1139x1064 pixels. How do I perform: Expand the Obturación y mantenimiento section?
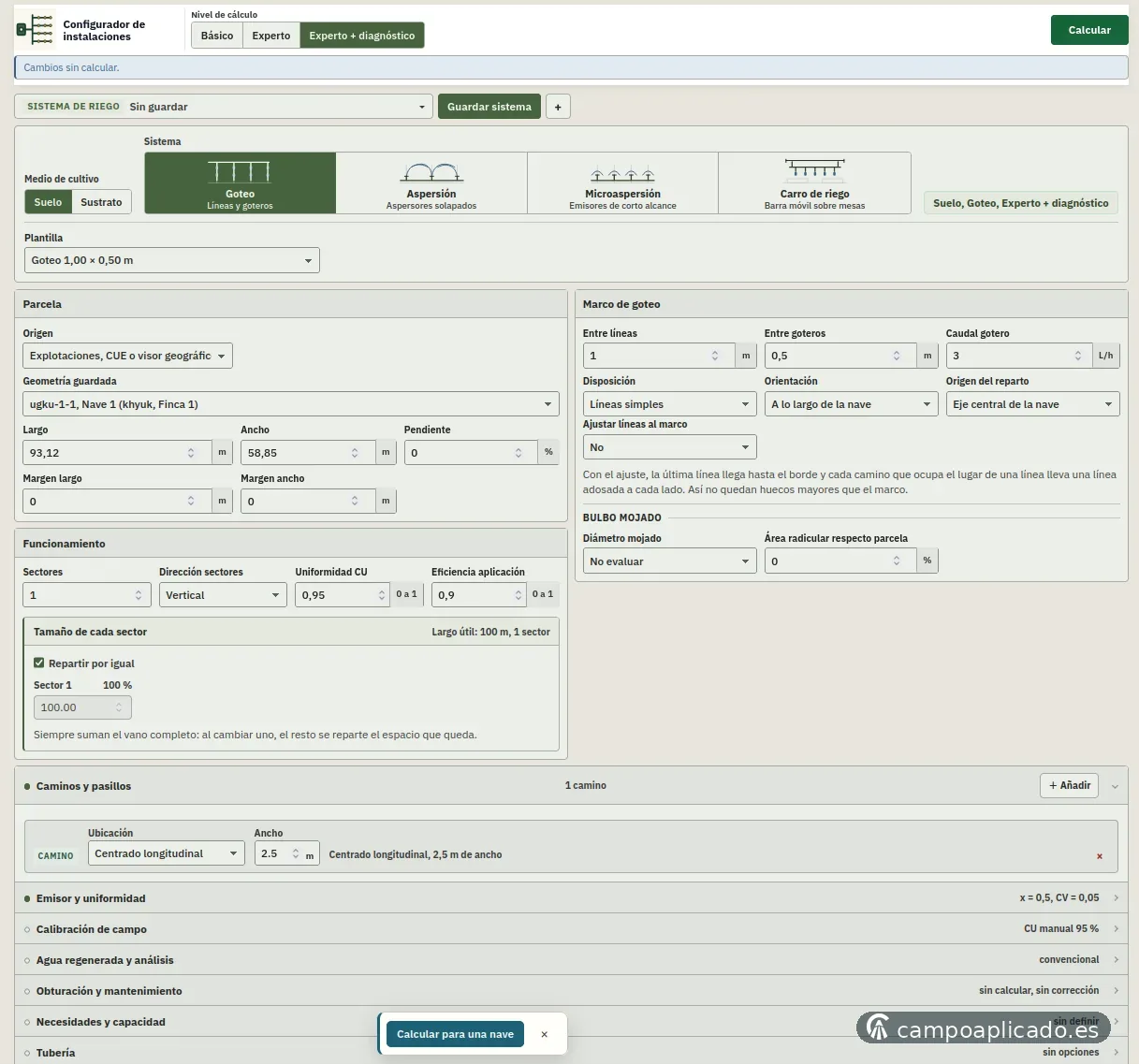point(570,991)
